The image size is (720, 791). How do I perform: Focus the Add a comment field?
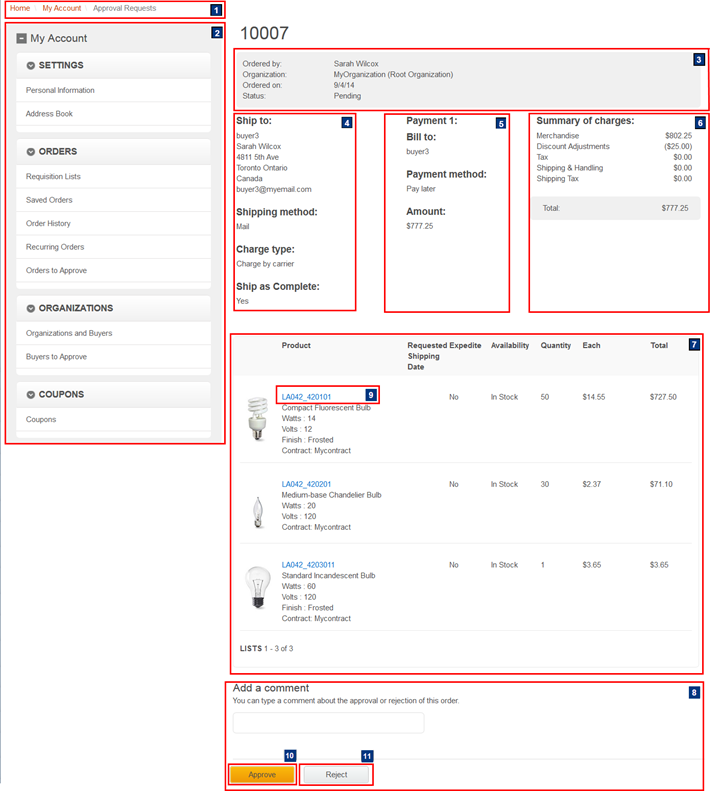coord(328,723)
